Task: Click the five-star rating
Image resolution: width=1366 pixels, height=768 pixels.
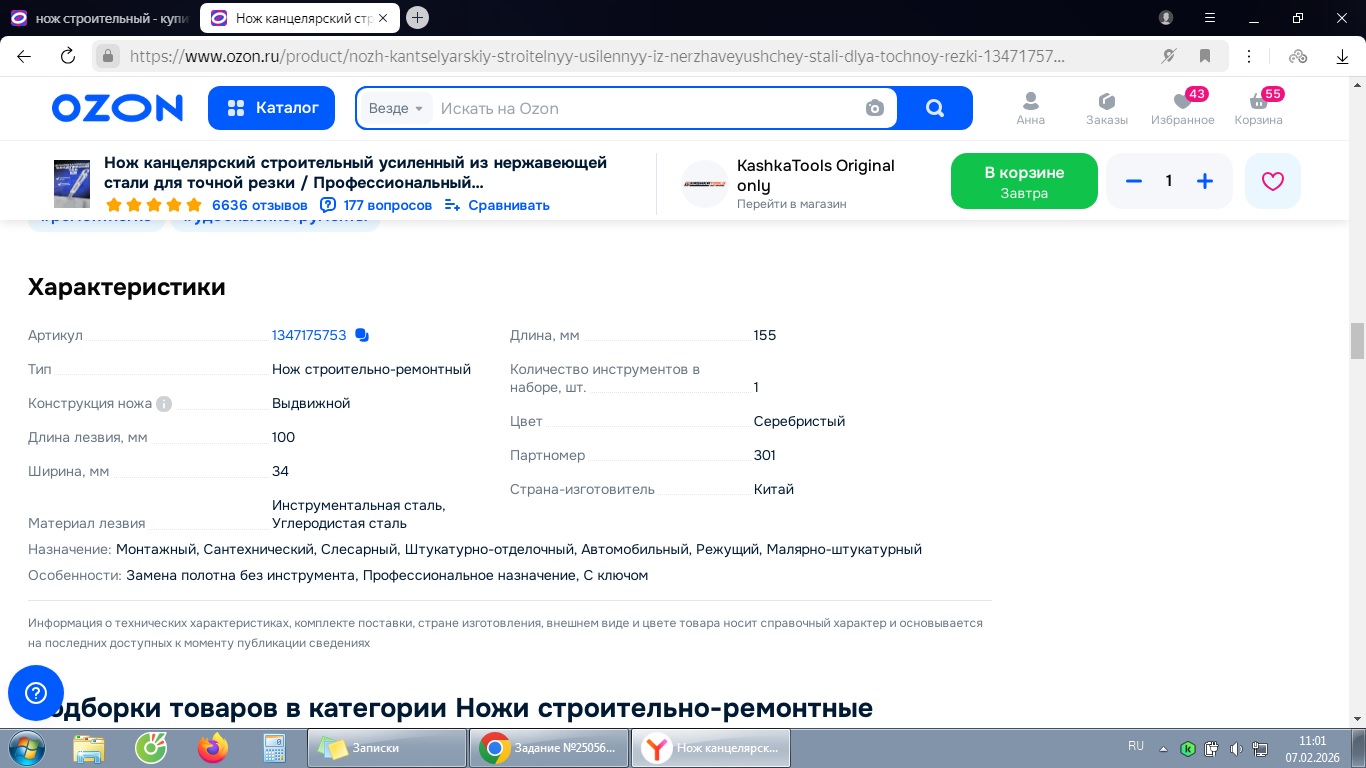Action: click(154, 205)
